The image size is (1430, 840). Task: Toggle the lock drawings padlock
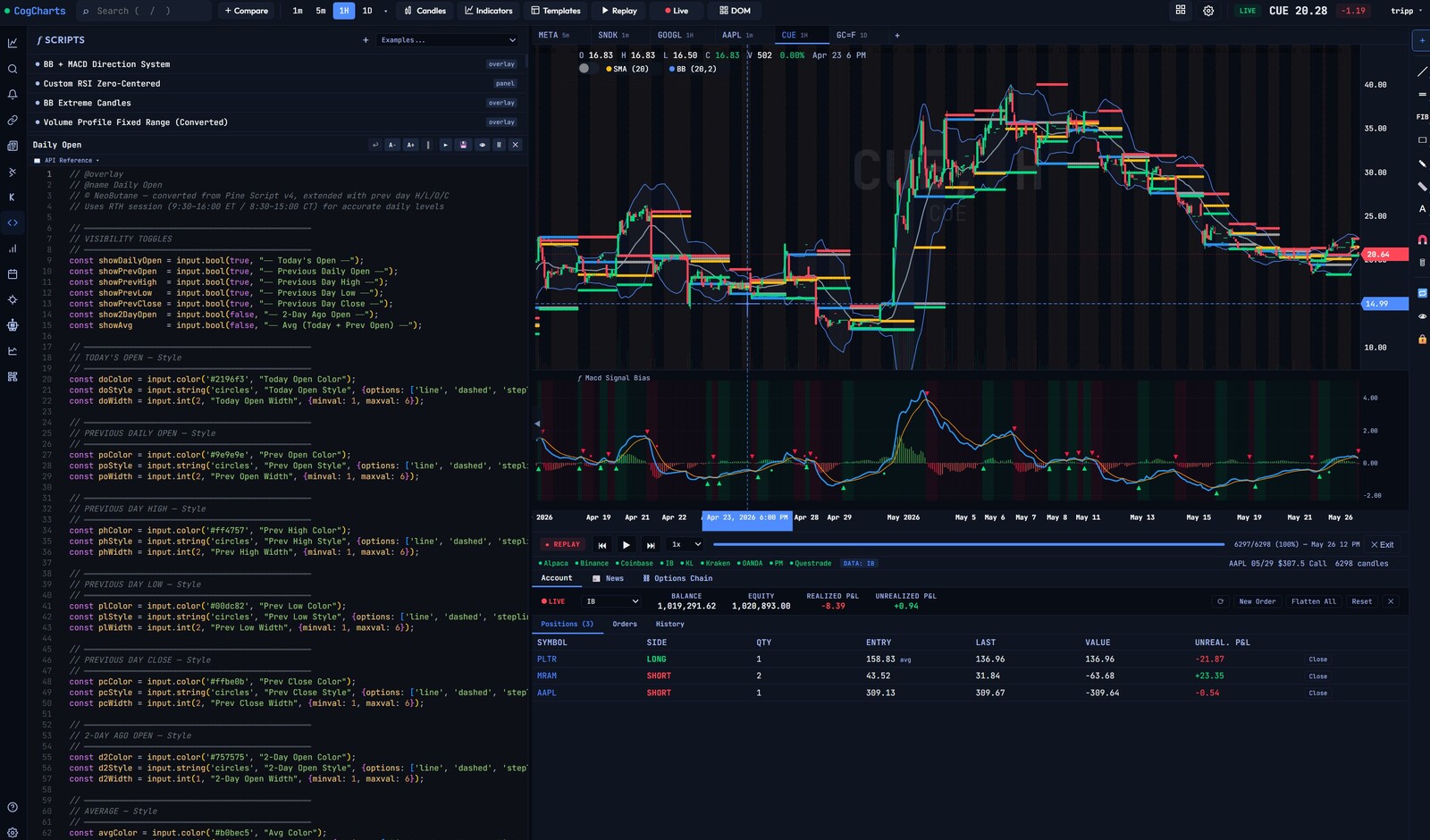coord(1422,340)
